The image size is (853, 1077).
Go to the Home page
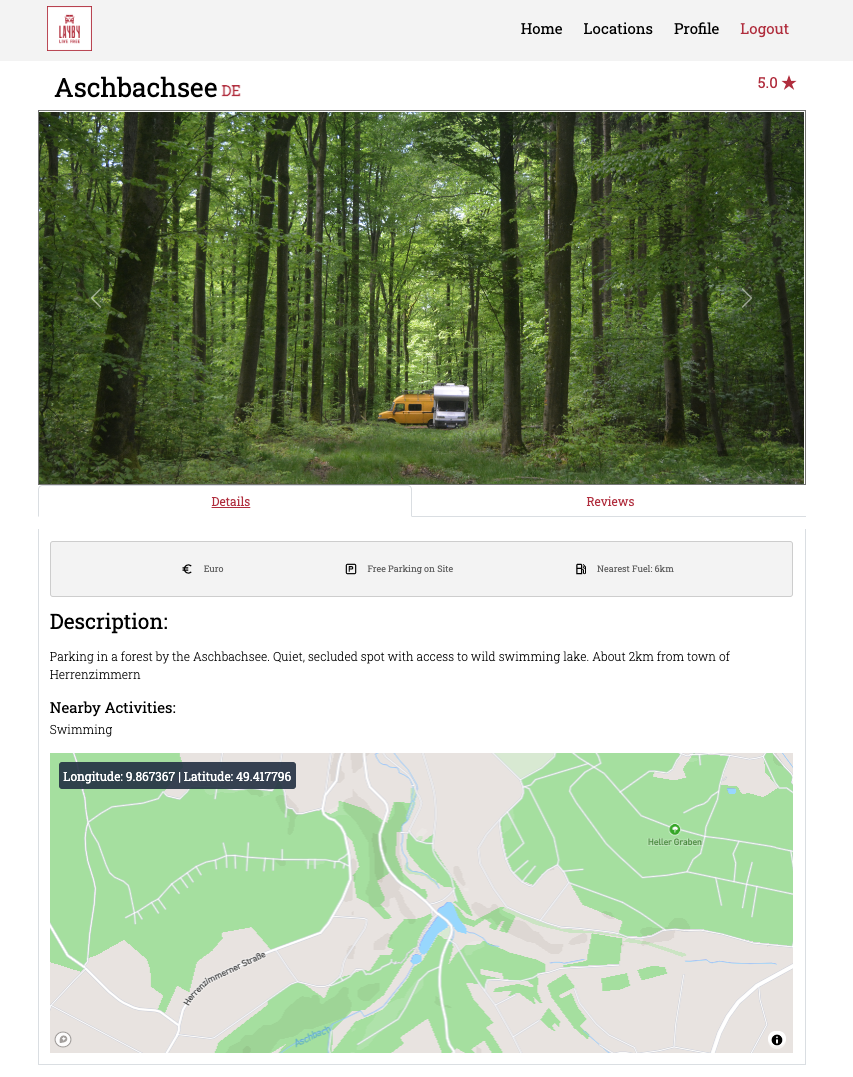pos(541,29)
